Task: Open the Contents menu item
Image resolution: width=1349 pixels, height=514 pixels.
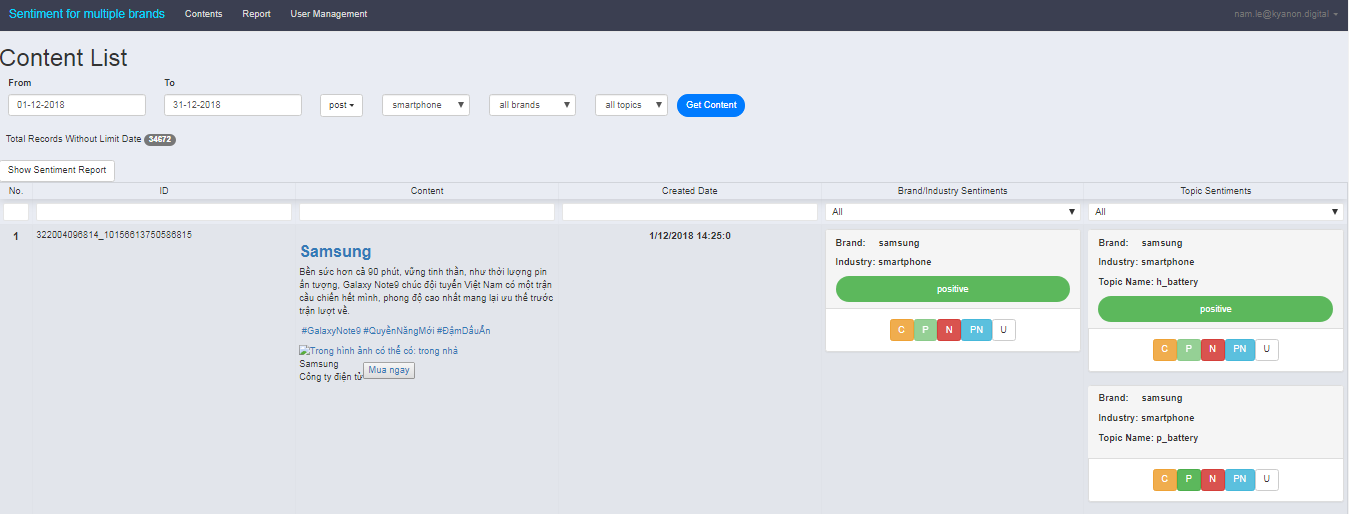Action: (204, 14)
